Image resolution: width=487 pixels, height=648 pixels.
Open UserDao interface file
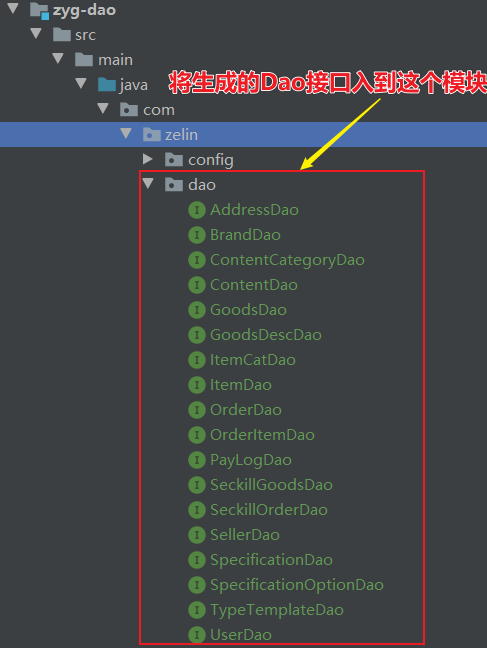pos(241,635)
